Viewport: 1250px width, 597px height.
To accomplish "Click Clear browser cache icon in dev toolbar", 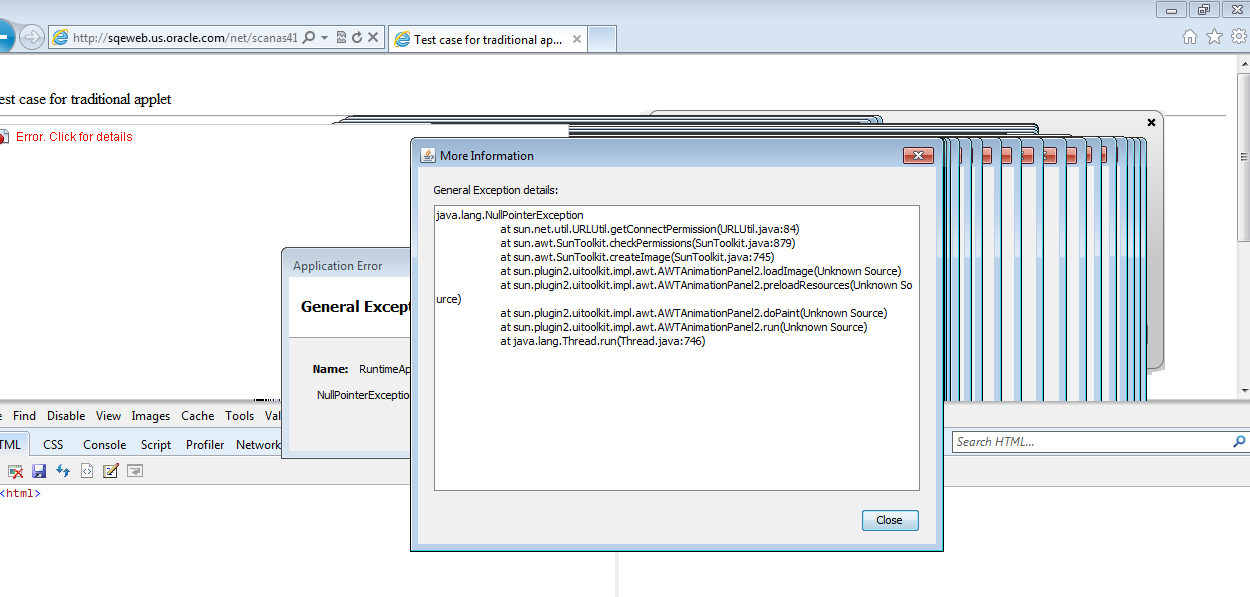I will tap(16, 471).
